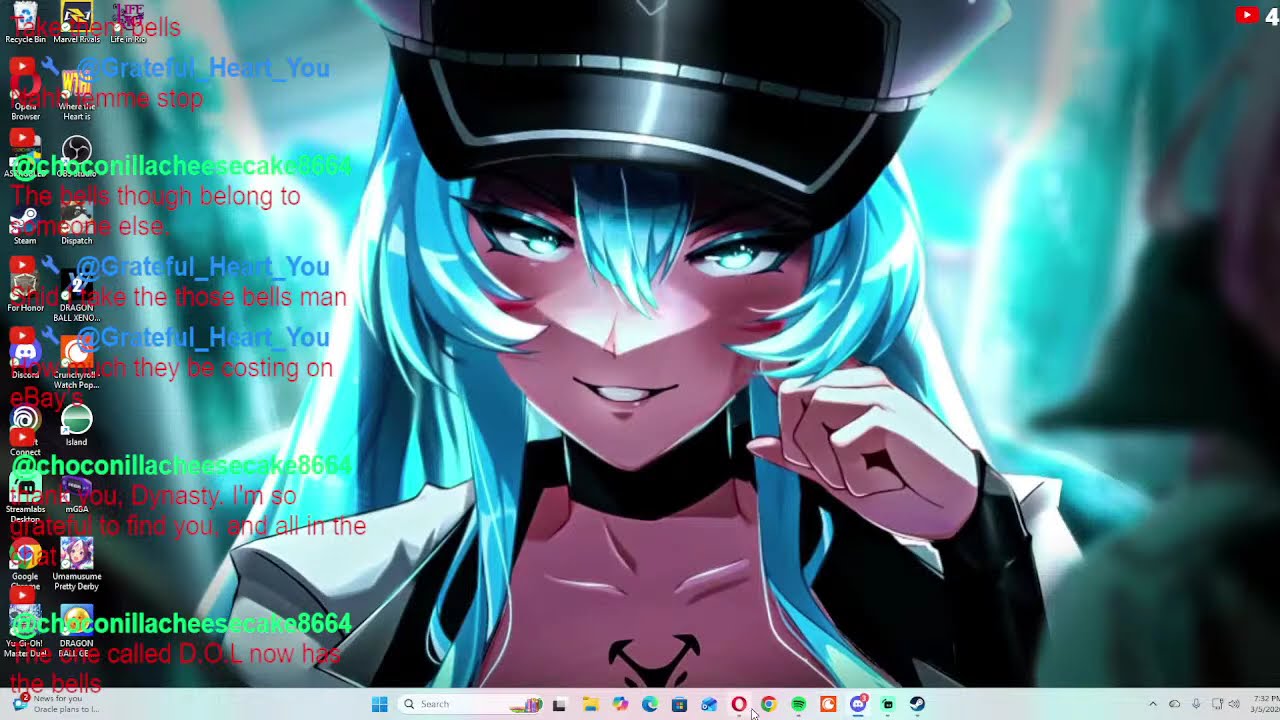The height and width of the screenshot is (720, 1280).
Task: Open Steam from the taskbar
Action: pos(917,704)
